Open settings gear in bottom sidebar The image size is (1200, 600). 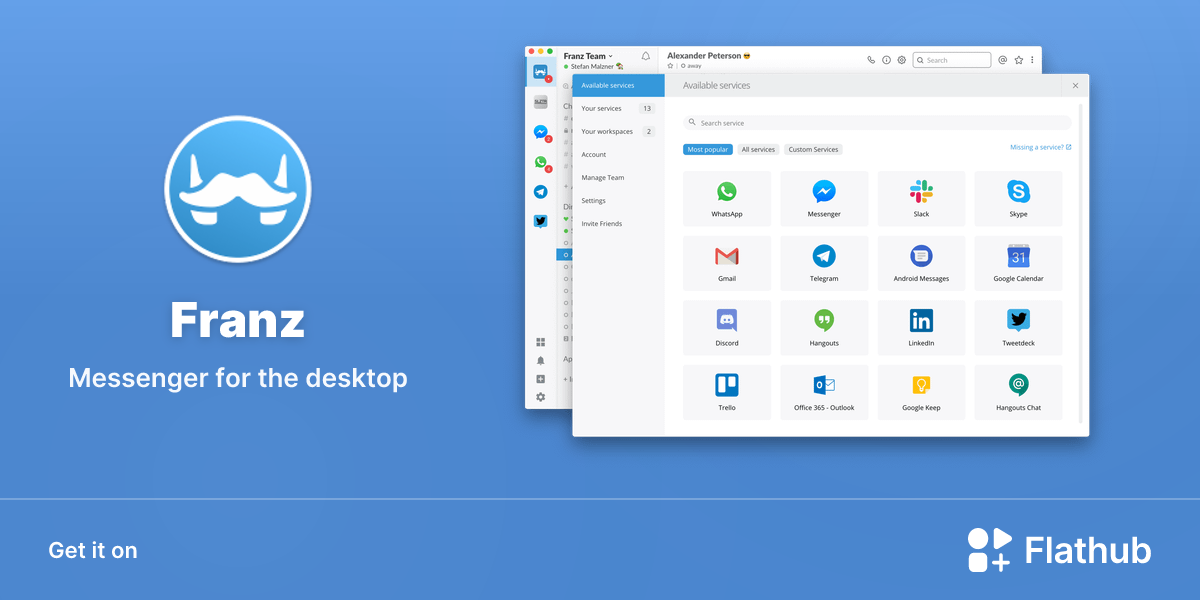[541, 397]
